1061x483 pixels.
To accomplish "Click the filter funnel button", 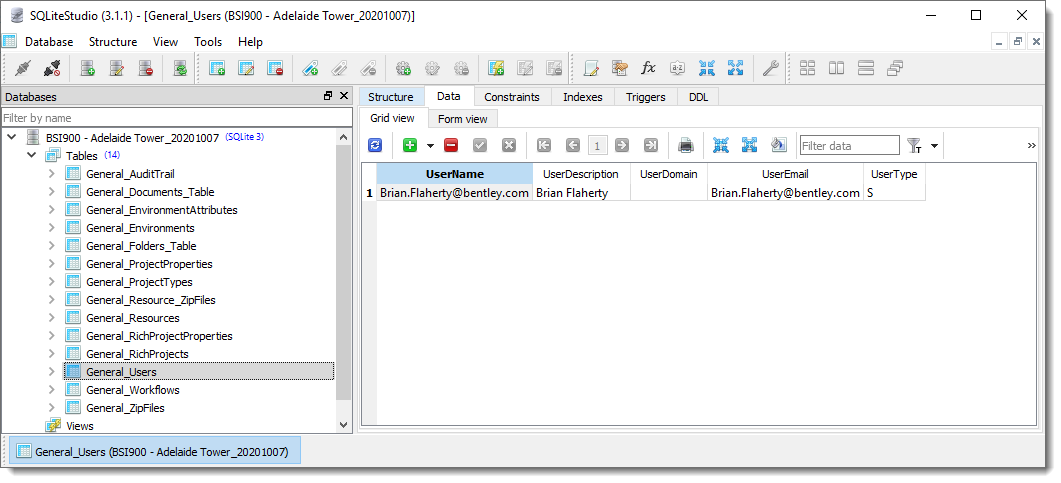I will 914,145.
